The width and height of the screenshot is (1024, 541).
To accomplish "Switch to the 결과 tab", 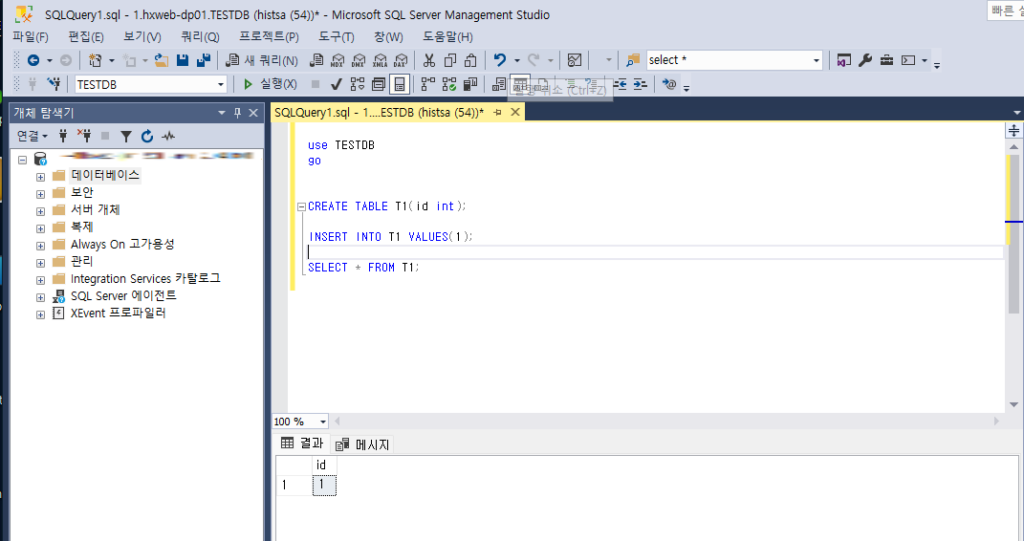I will point(302,443).
